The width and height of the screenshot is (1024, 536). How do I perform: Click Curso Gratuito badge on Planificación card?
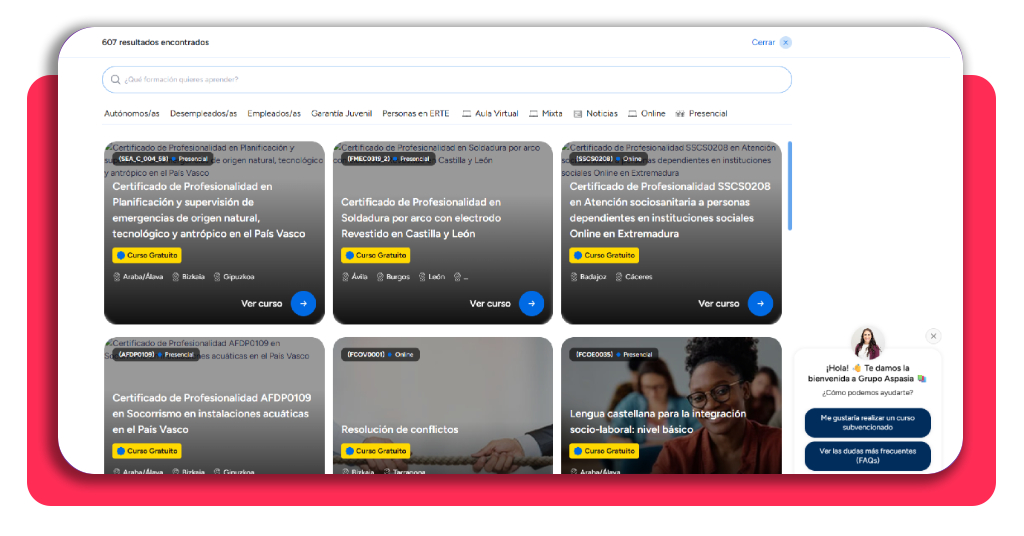(x=147, y=255)
